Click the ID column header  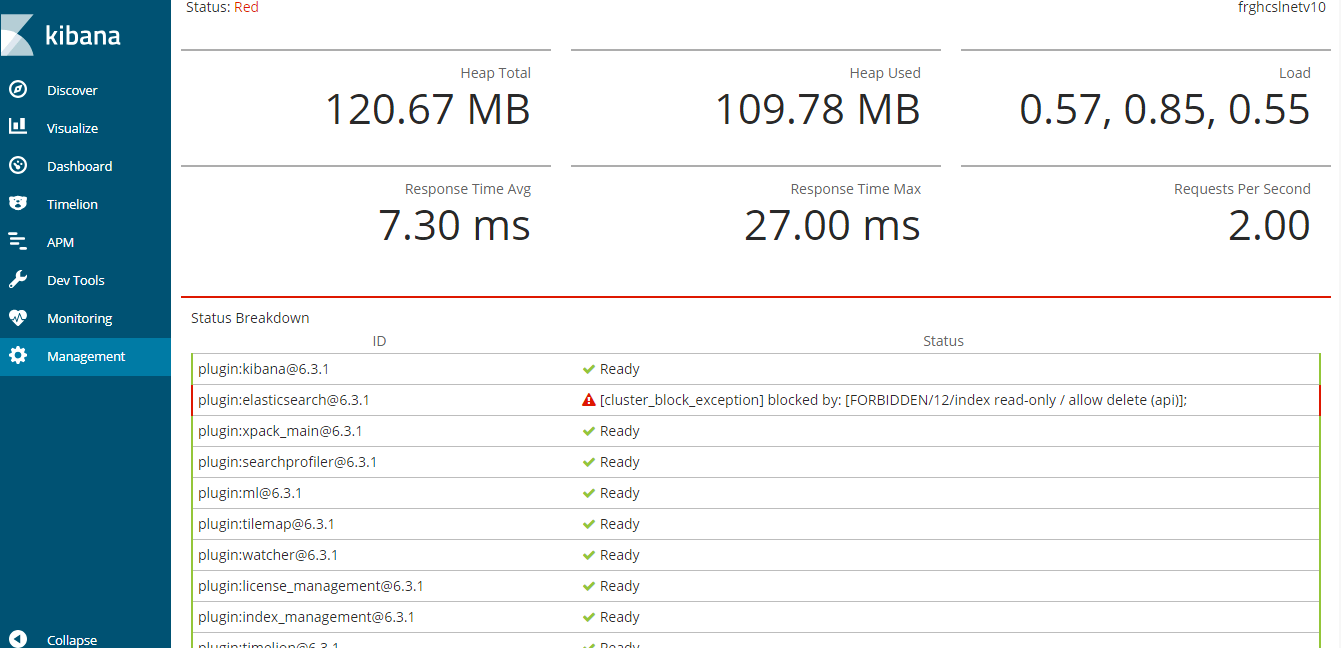click(379, 341)
